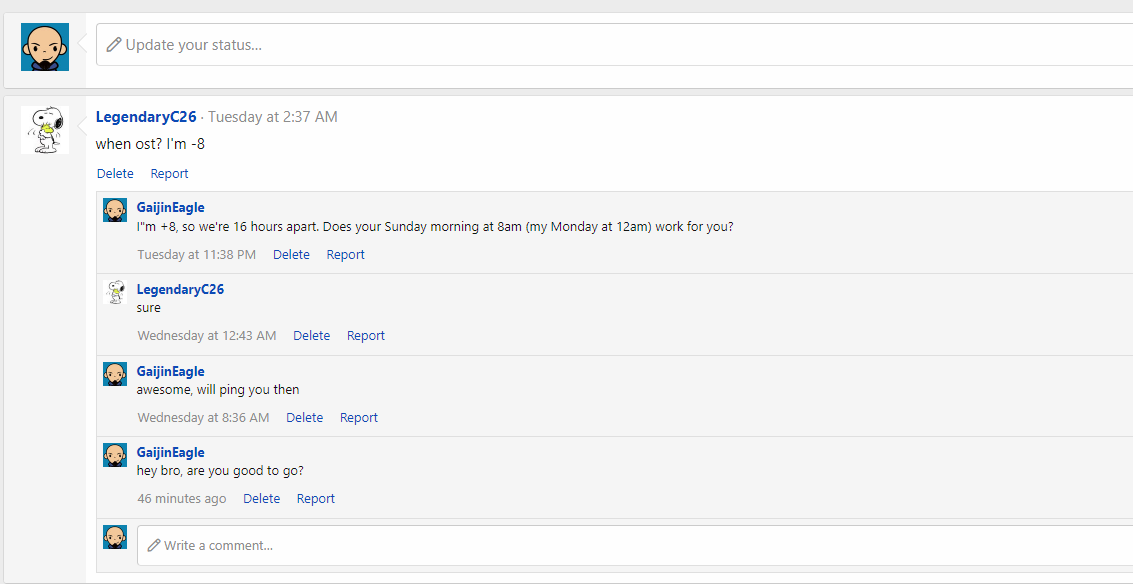Click the Tuesday at 2:37 AM timestamp
Viewport: 1133px width, 584px height.
point(272,117)
